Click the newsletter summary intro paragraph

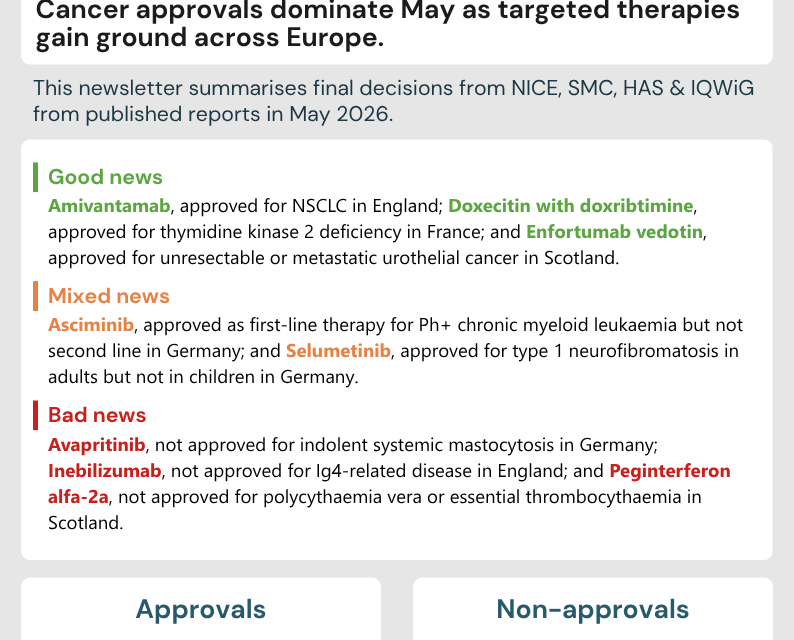[x=393, y=101]
